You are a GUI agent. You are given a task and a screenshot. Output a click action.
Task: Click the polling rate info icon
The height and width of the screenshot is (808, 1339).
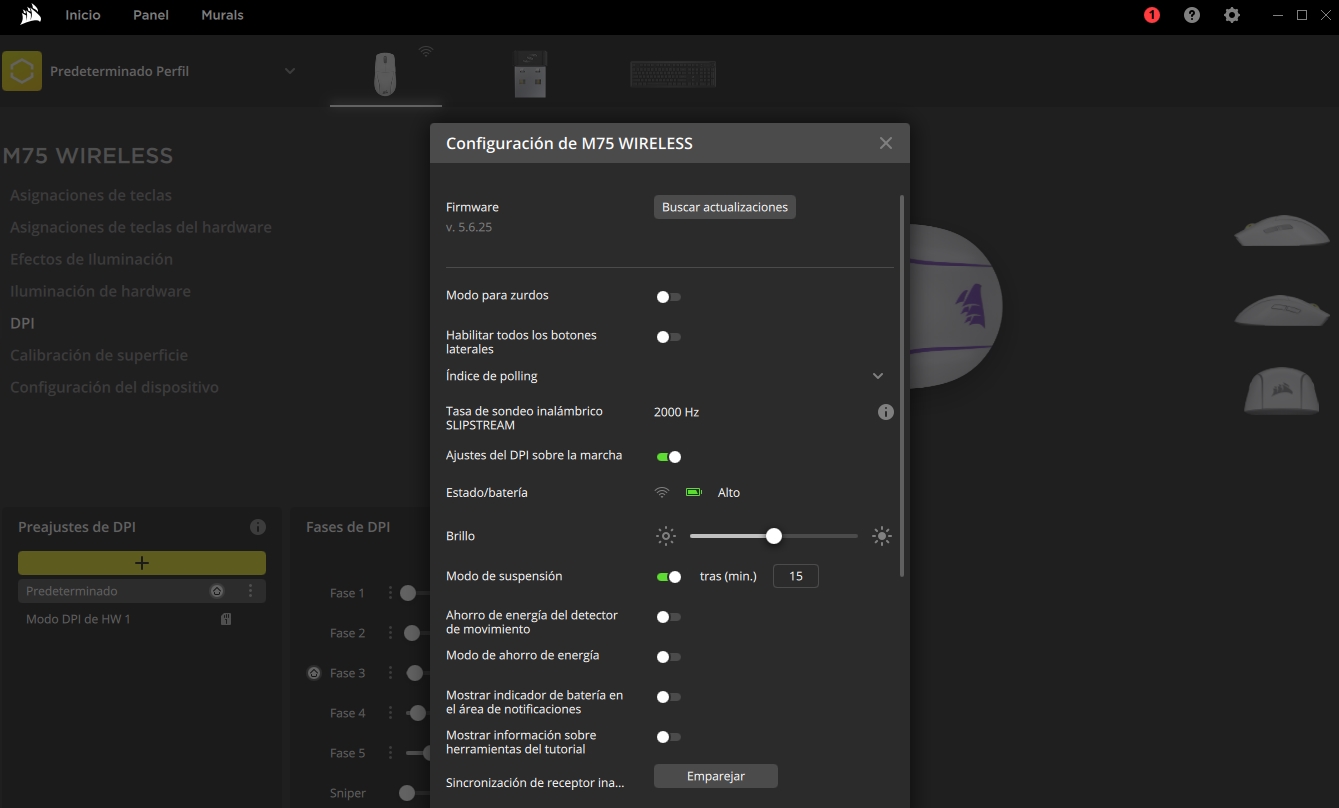point(885,412)
